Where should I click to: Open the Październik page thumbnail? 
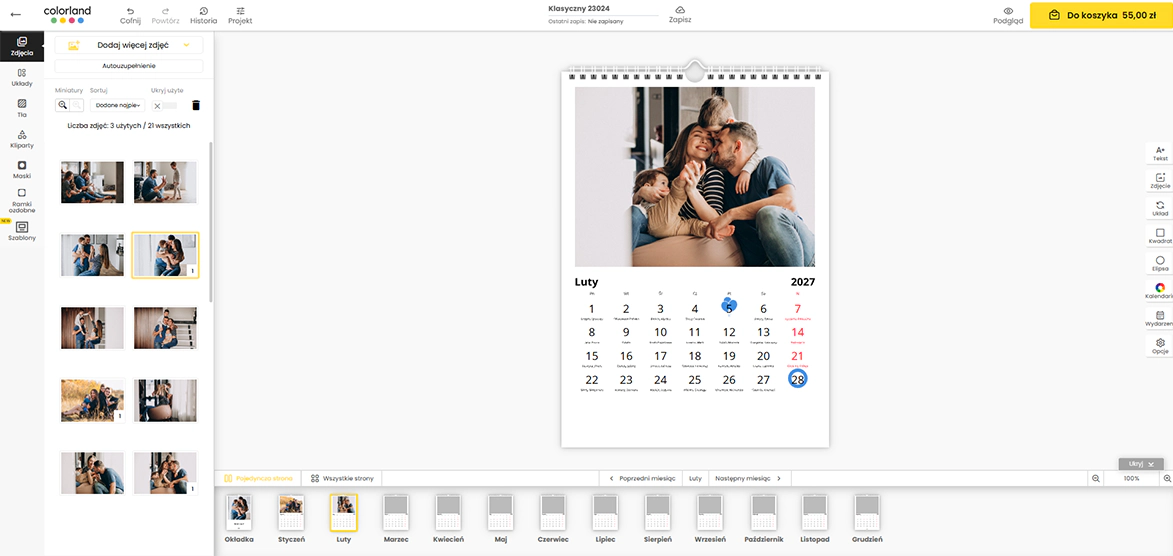point(762,513)
